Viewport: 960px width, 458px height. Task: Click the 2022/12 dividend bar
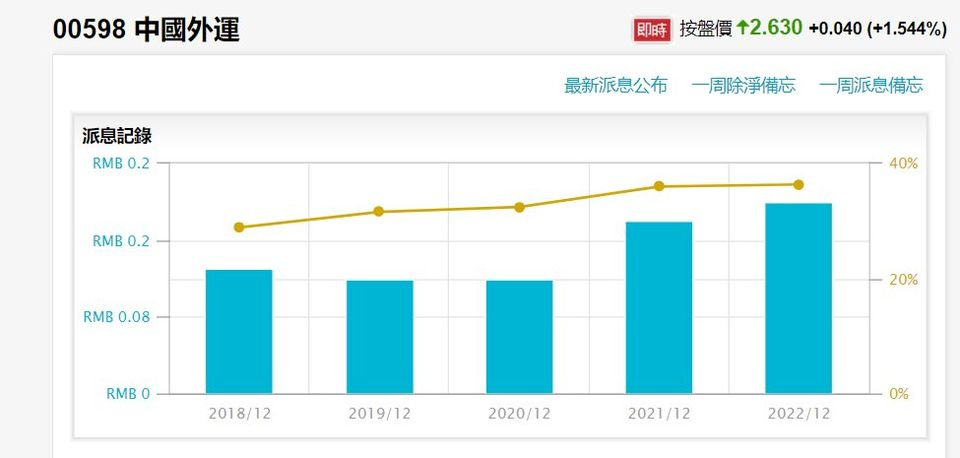[798, 298]
